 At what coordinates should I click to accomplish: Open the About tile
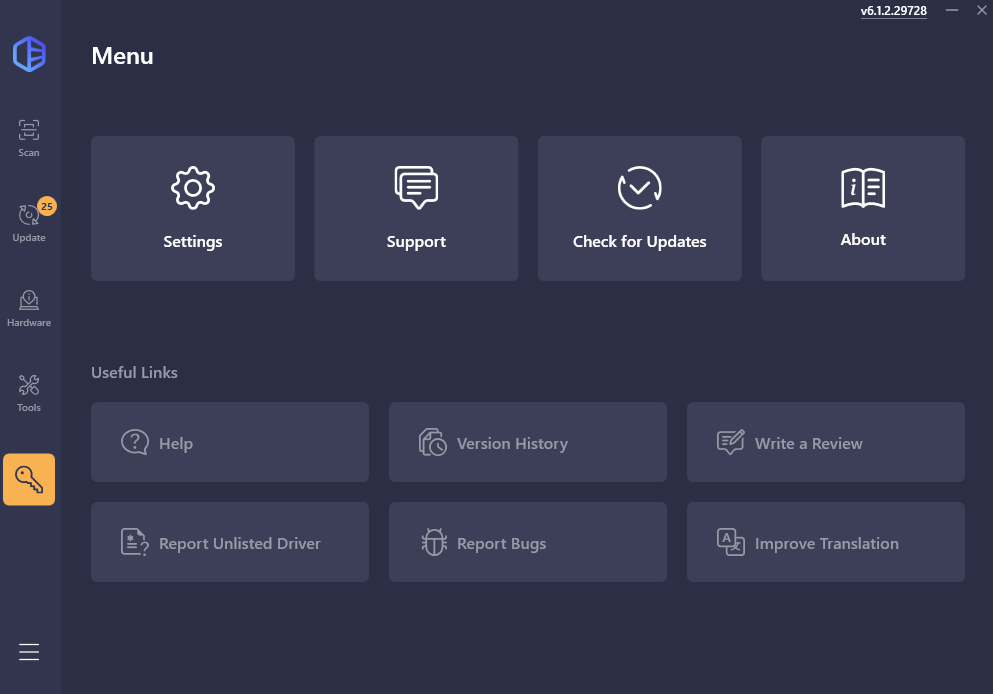[863, 209]
